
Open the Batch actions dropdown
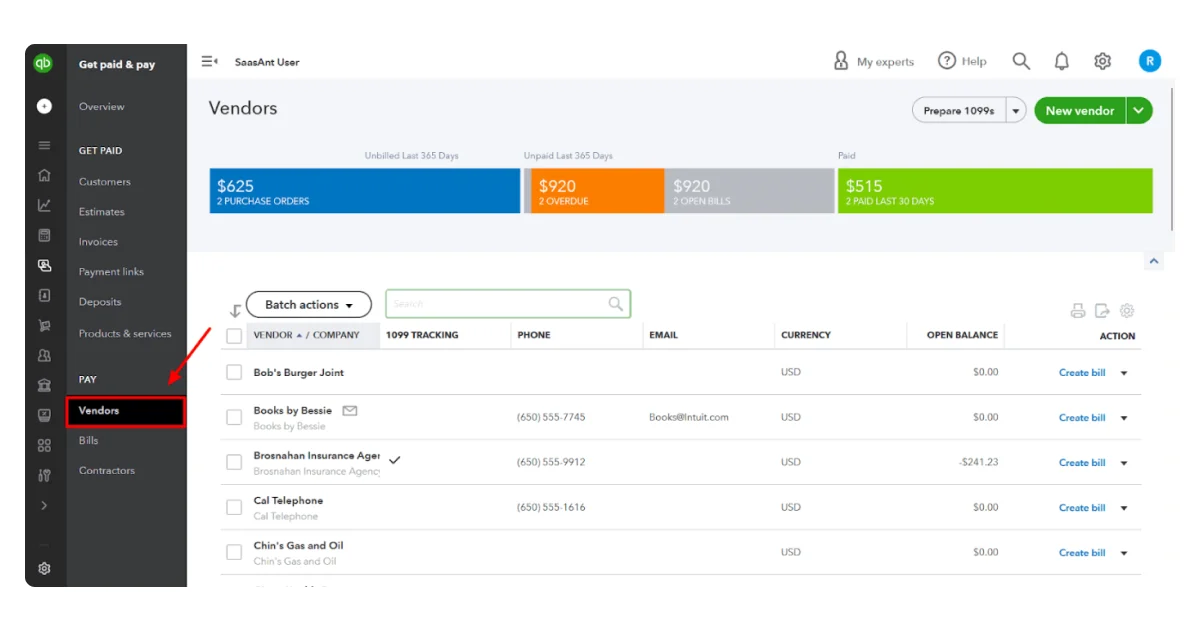(309, 305)
